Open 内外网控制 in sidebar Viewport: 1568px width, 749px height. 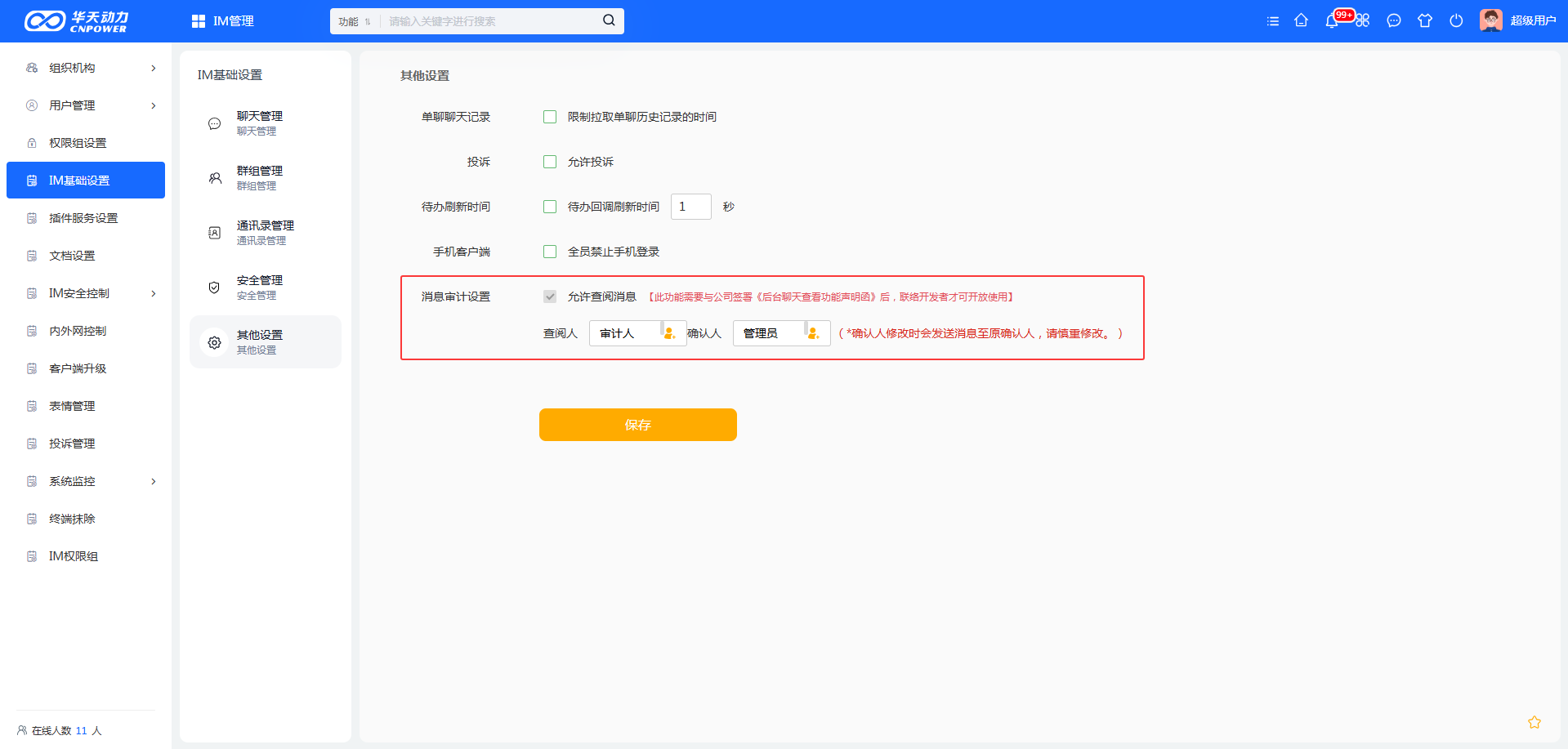(86, 331)
